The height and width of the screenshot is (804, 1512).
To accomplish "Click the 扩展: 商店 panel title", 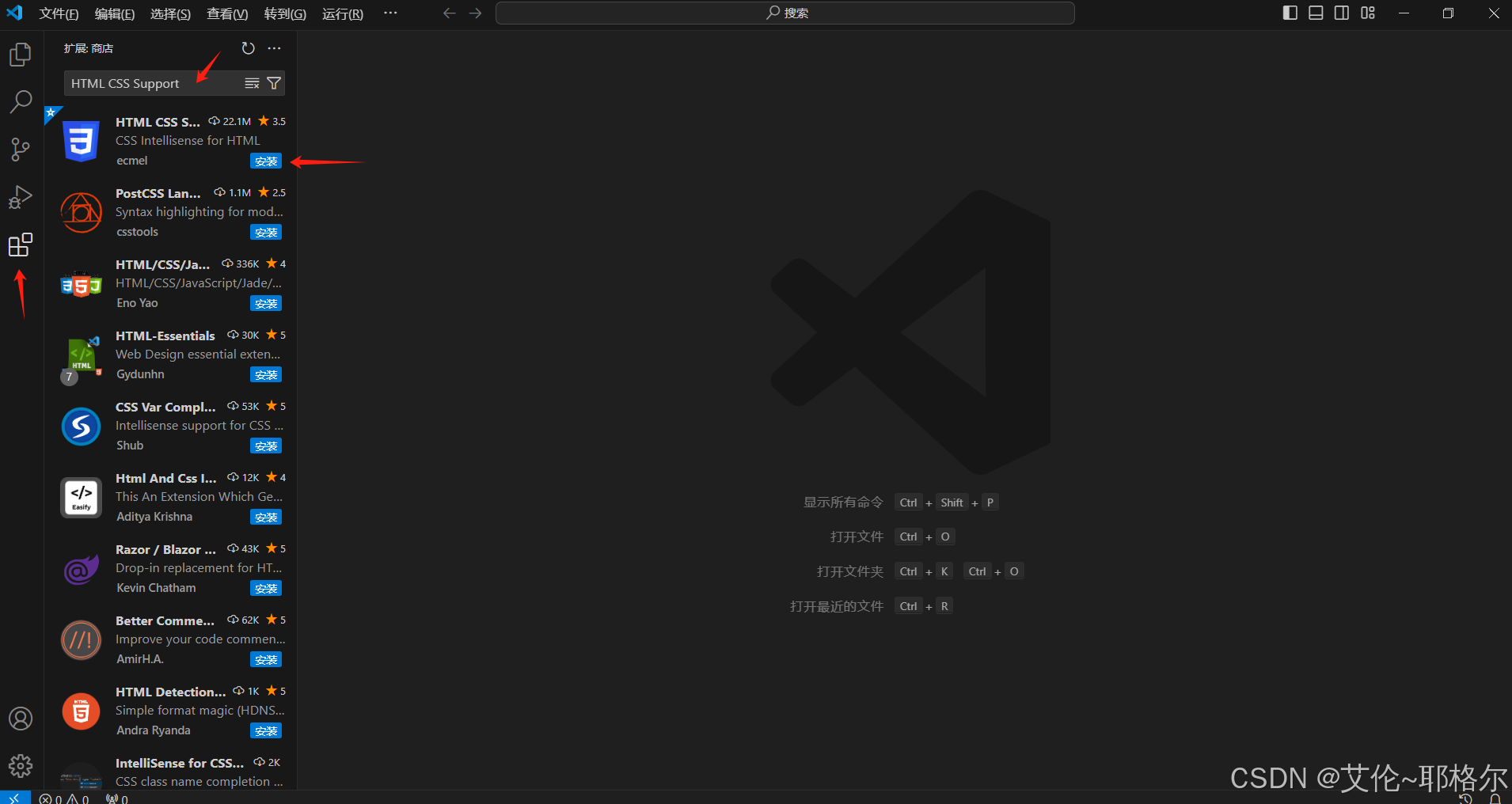I will click(x=89, y=48).
